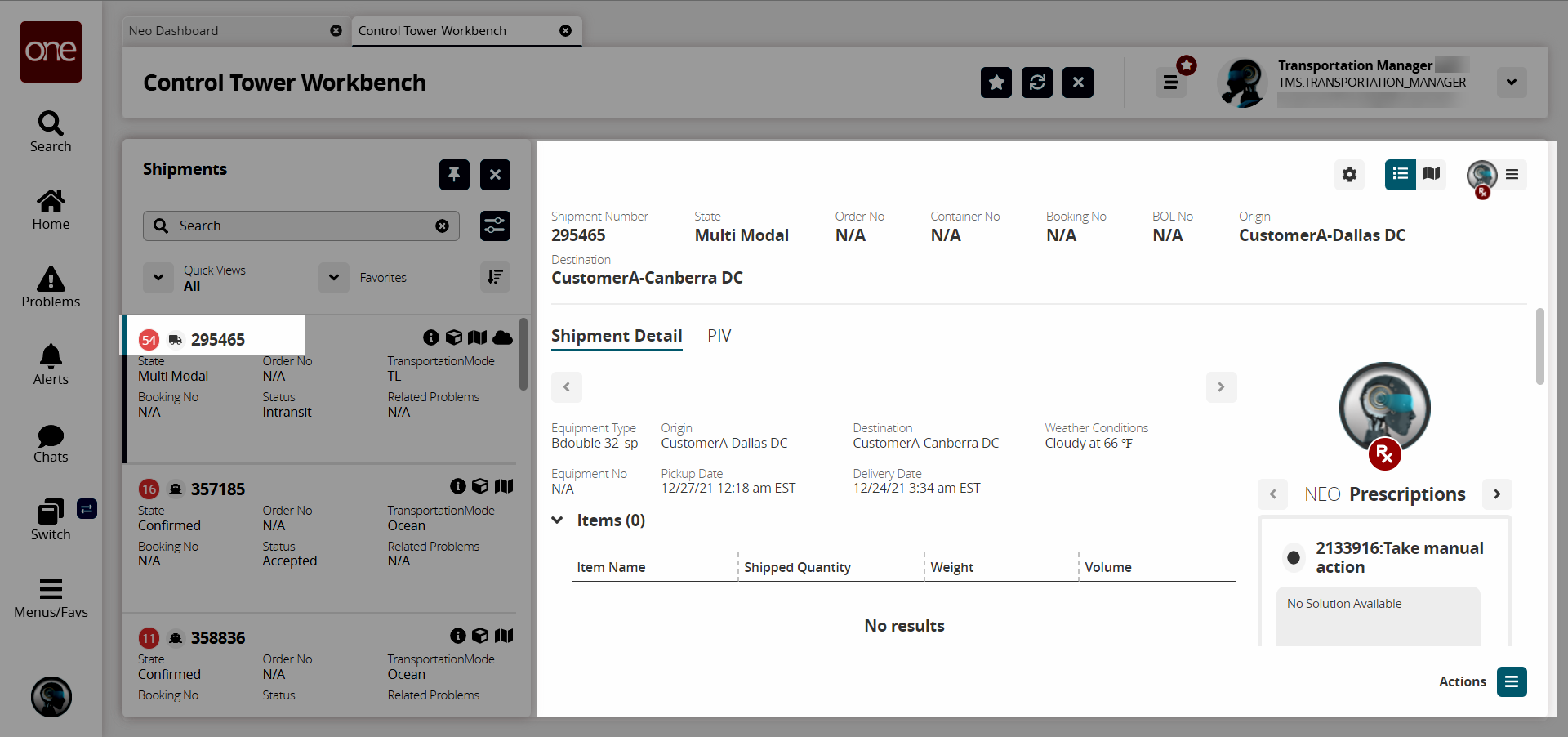Viewport: 1568px width, 737px height.
Task: Sort the shipments list
Action: tap(495, 277)
